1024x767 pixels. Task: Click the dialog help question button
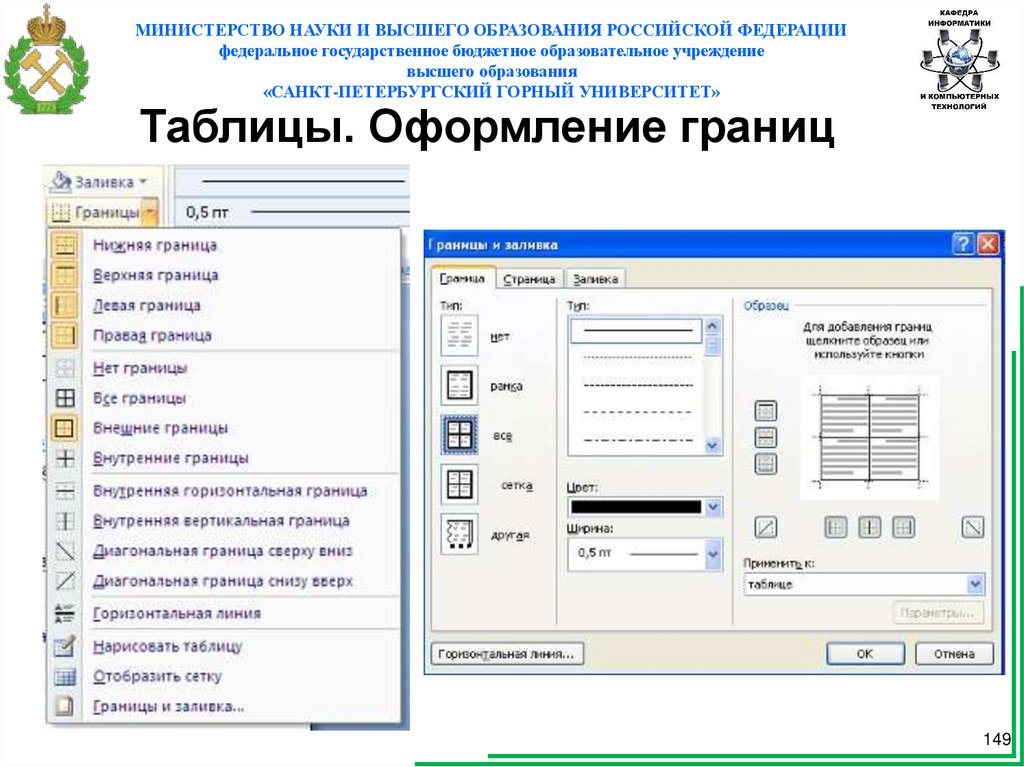click(963, 245)
